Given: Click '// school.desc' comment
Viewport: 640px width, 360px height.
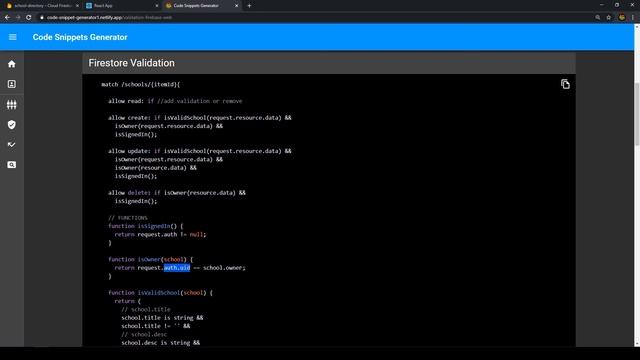Looking at the screenshot, I should [144, 334].
